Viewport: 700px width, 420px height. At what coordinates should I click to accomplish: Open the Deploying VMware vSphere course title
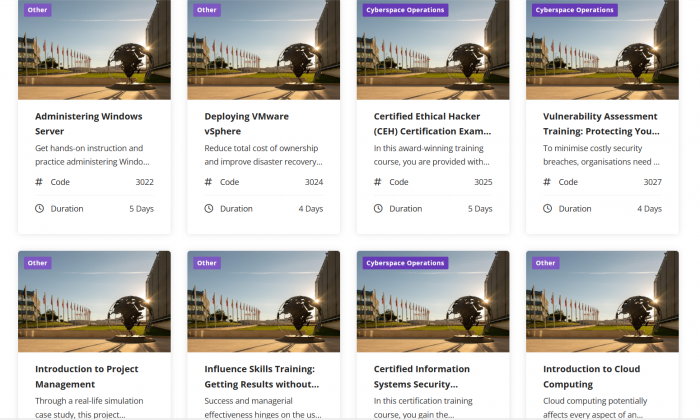246,124
